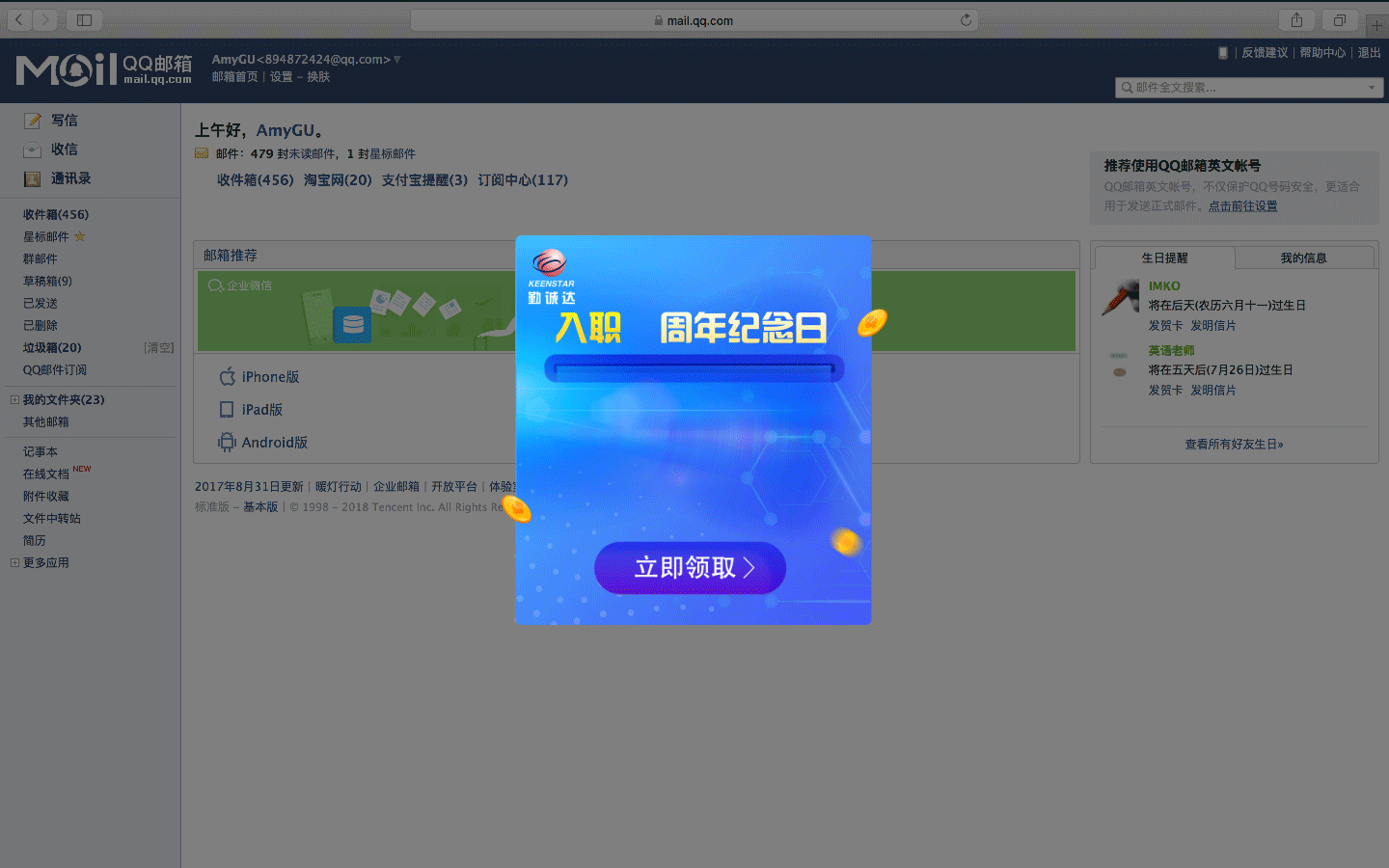The image size is (1389, 868).
Task: Click the 立即领取 button on the popup
Action: tap(690, 568)
